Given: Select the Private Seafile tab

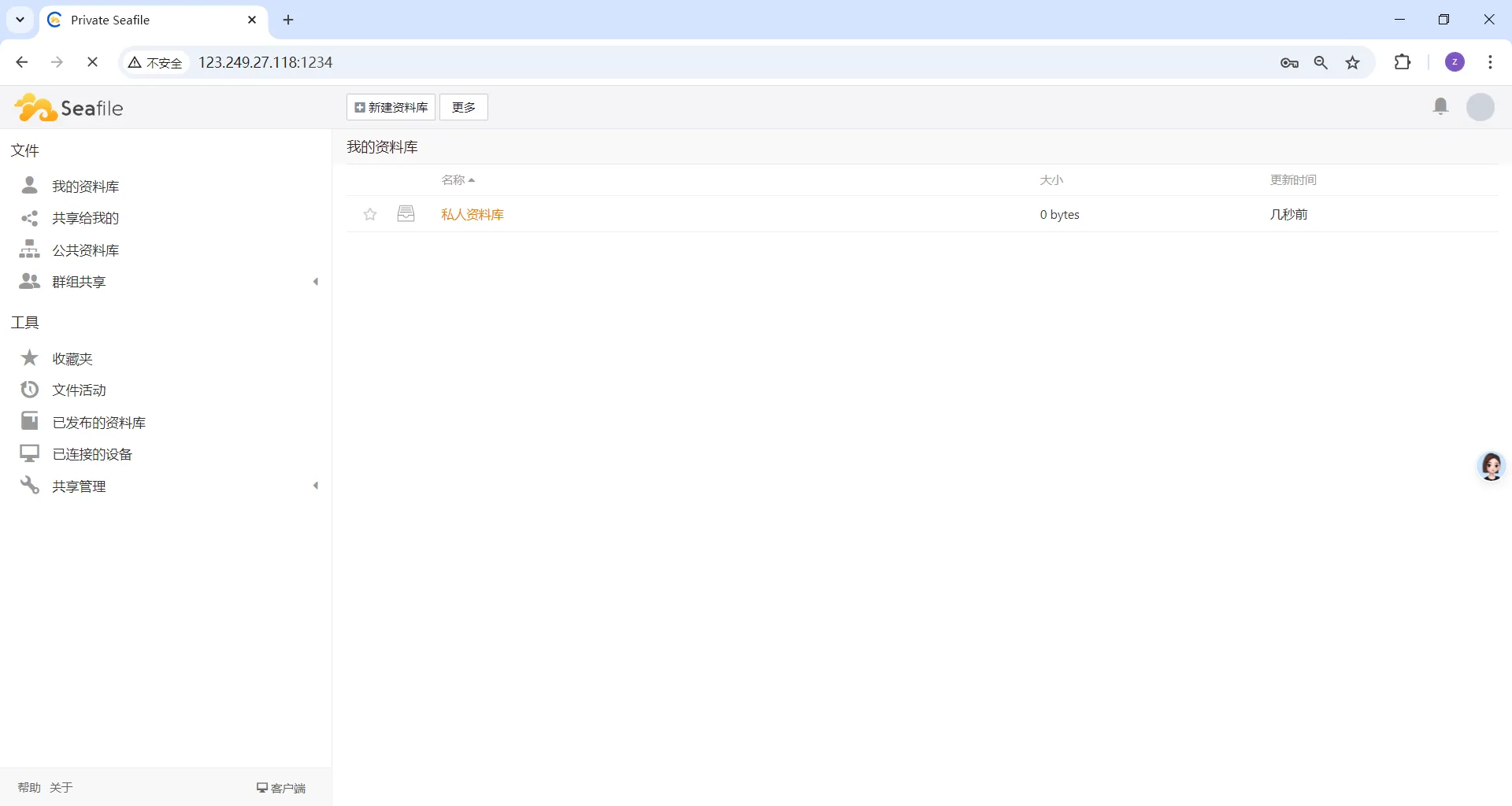Looking at the screenshot, I should pos(154,20).
